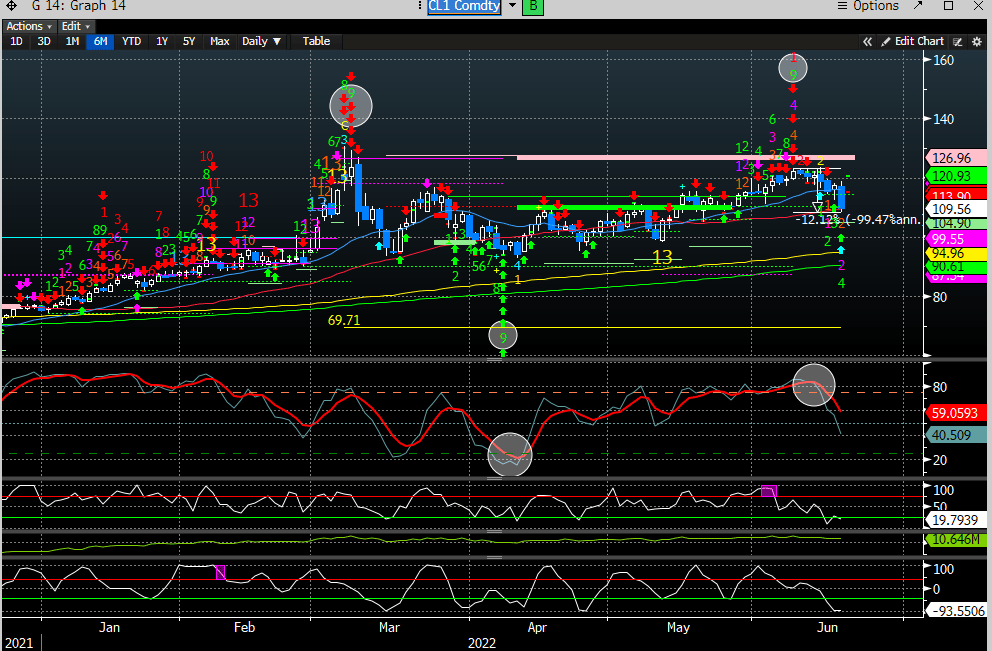Switch the range to YTD
The image size is (992, 651).
[x=131, y=41]
